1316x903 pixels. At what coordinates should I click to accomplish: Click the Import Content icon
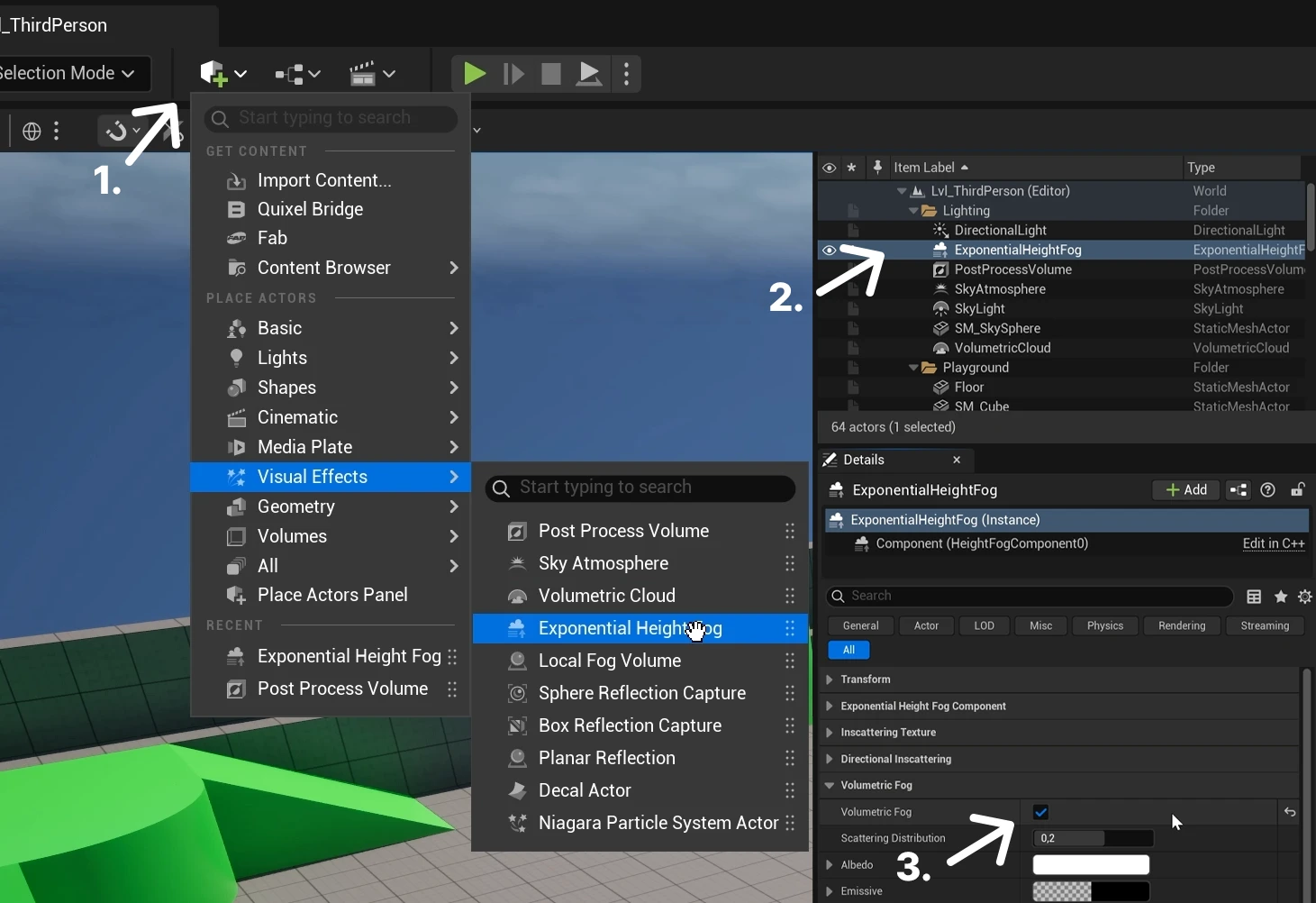click(236, 181)
